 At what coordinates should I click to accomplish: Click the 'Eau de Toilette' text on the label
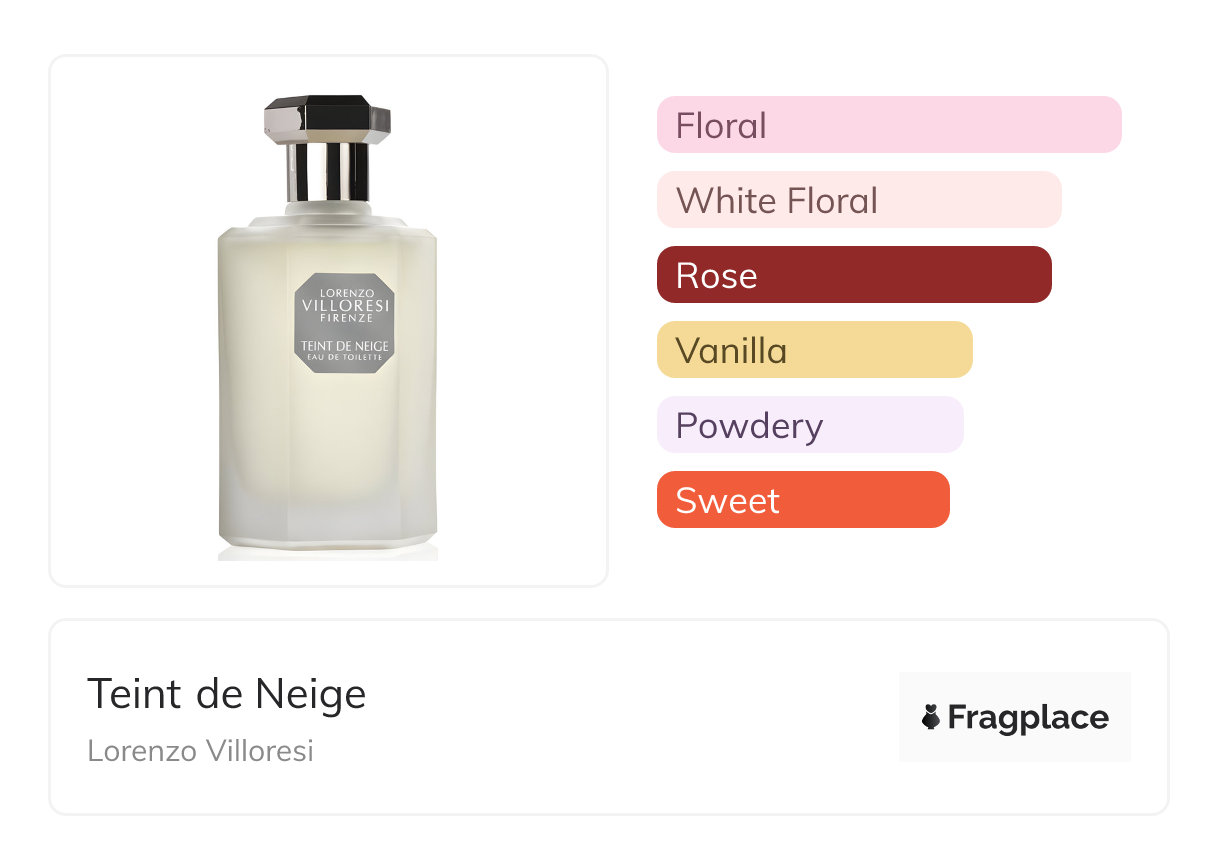(x=345, y=358)
